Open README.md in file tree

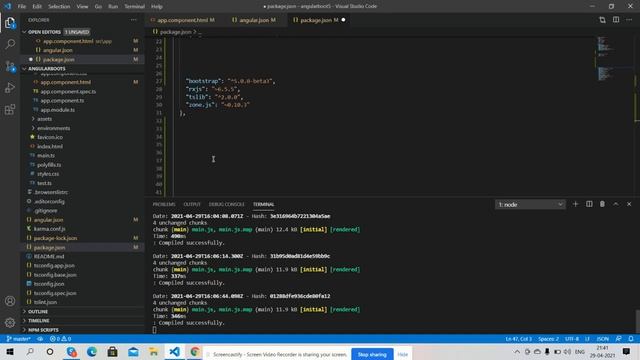click(x=49, y=256)
